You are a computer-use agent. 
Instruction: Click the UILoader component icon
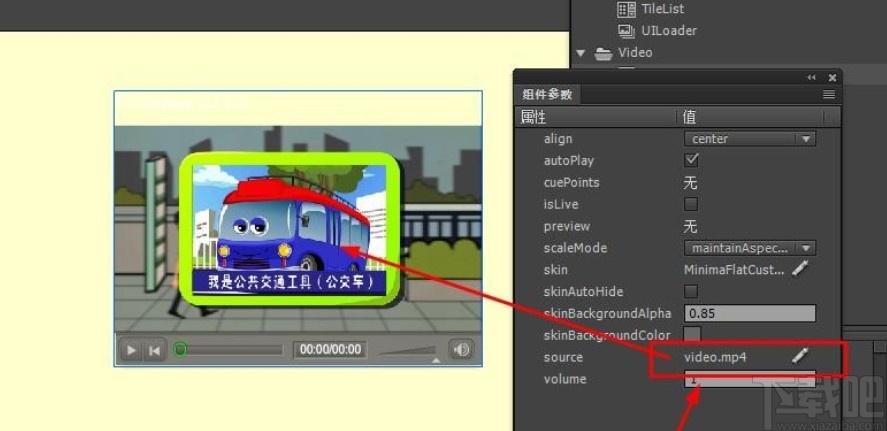point(626,31)
